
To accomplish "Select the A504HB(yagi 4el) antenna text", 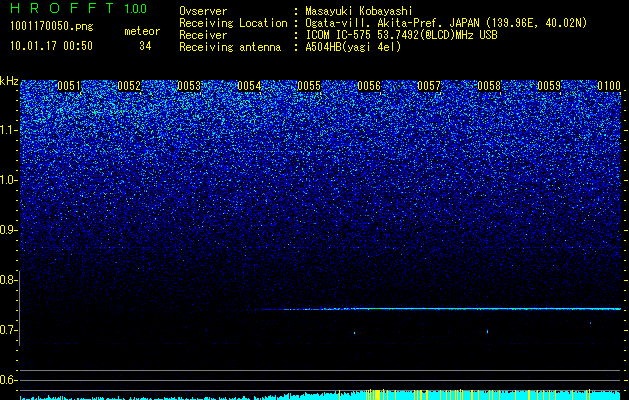I will coord(353,47).
